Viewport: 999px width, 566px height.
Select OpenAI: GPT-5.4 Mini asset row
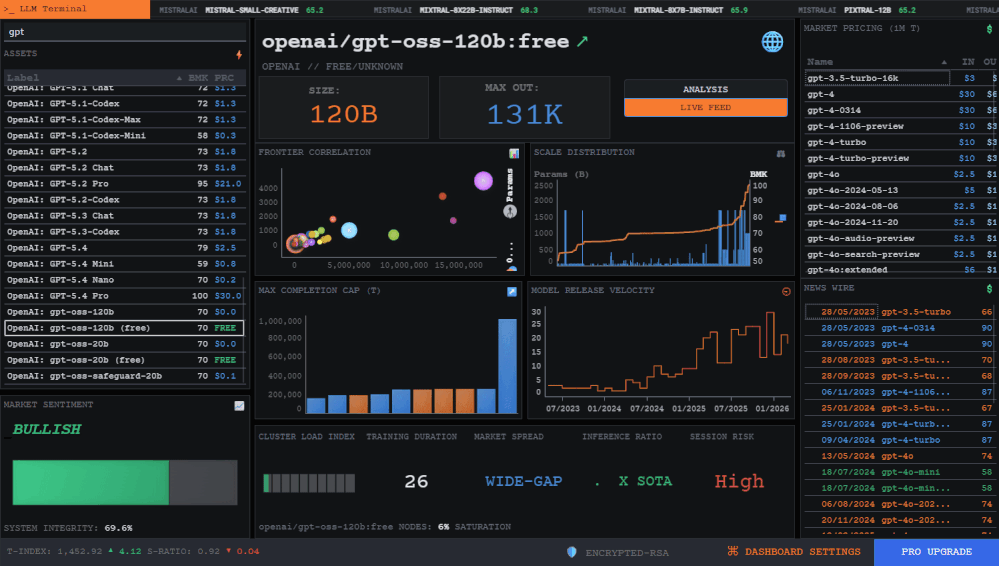(124, 264)
